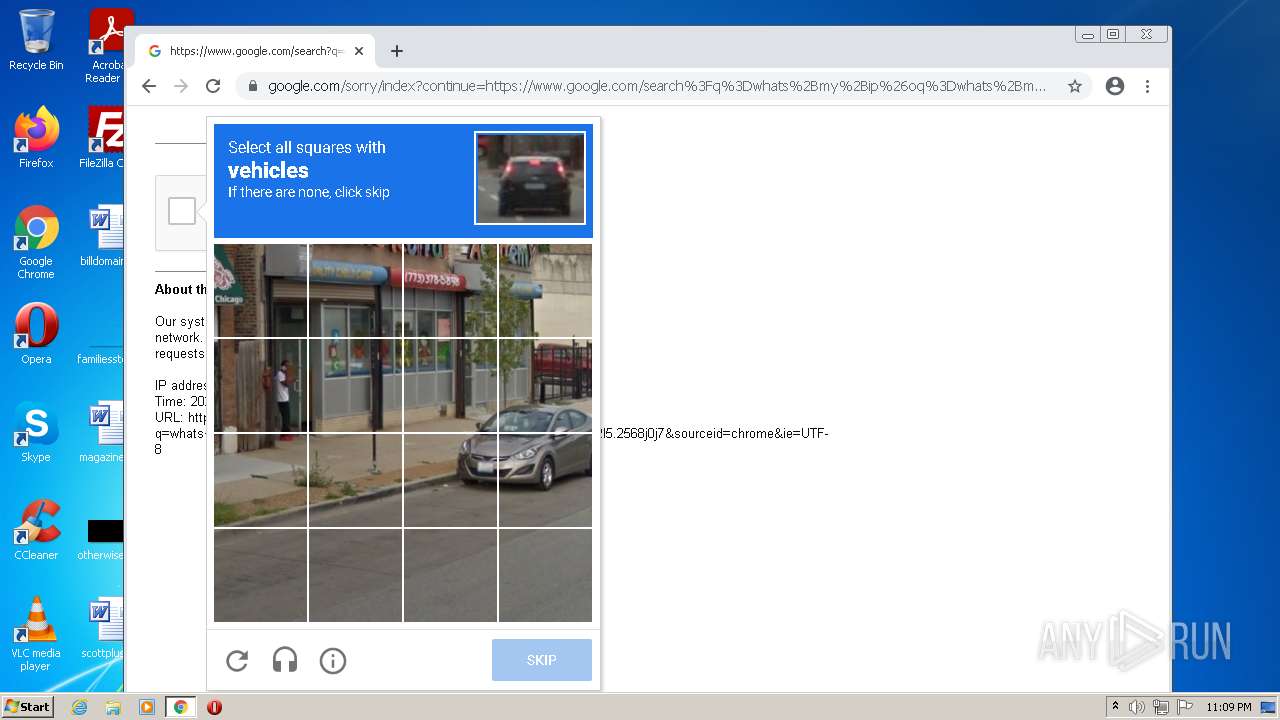Open the VLC media player shortcut
The width and height of the screenshot is (1280, 720).
pos(36,634)
